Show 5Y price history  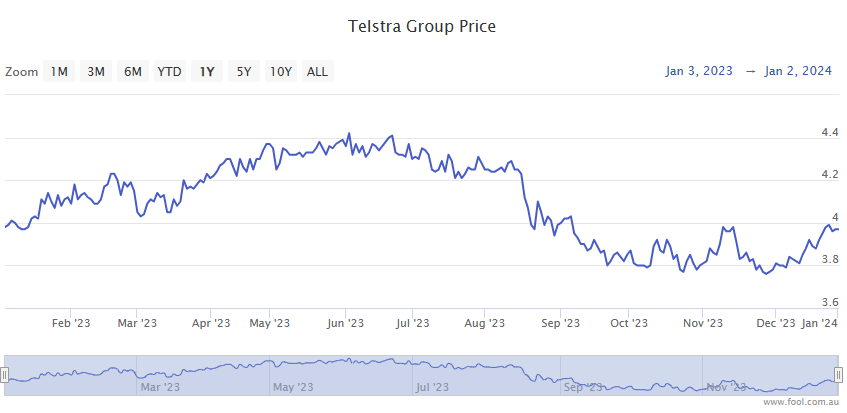click(x=244, y=71)
